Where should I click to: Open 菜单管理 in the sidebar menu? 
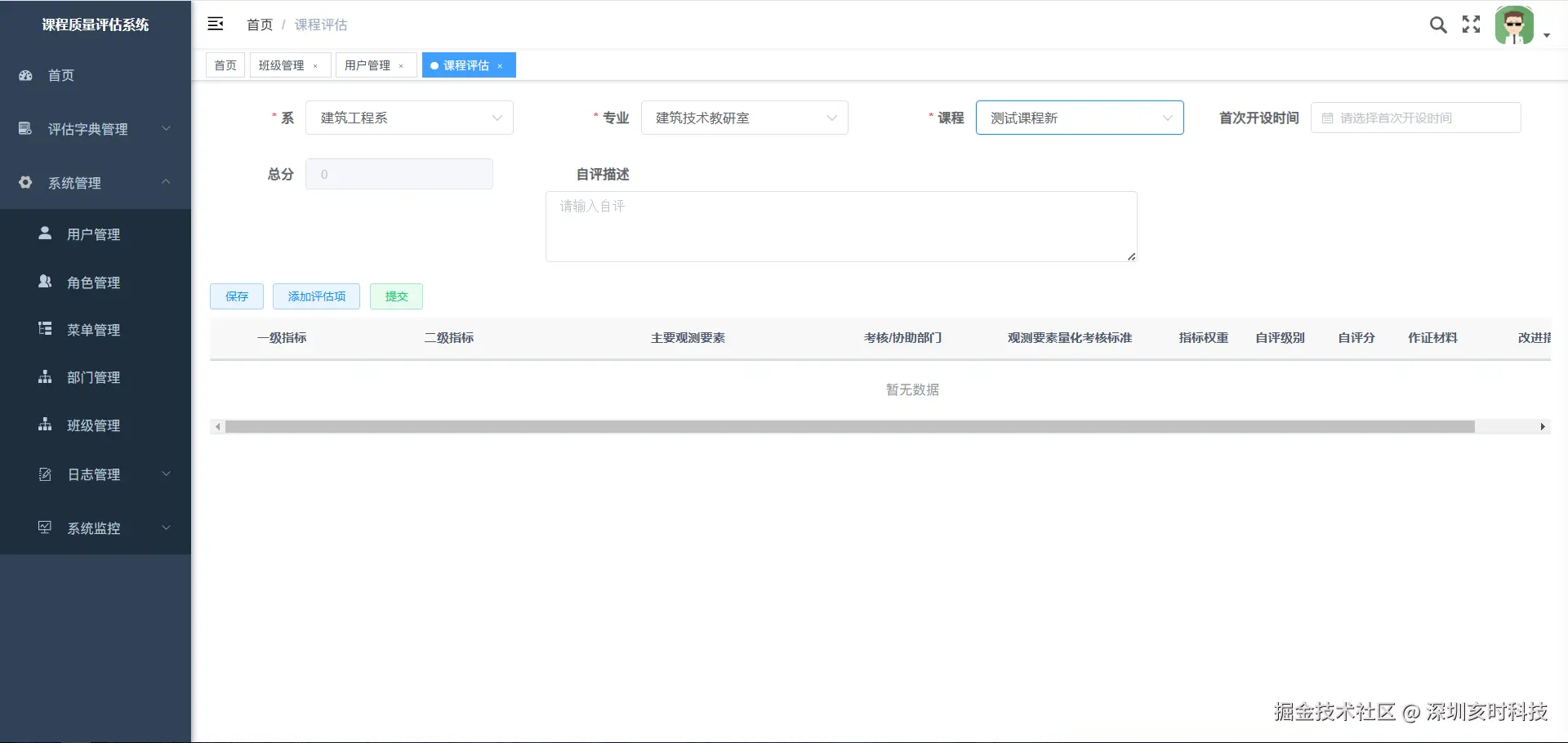click(x=96, y=330)
